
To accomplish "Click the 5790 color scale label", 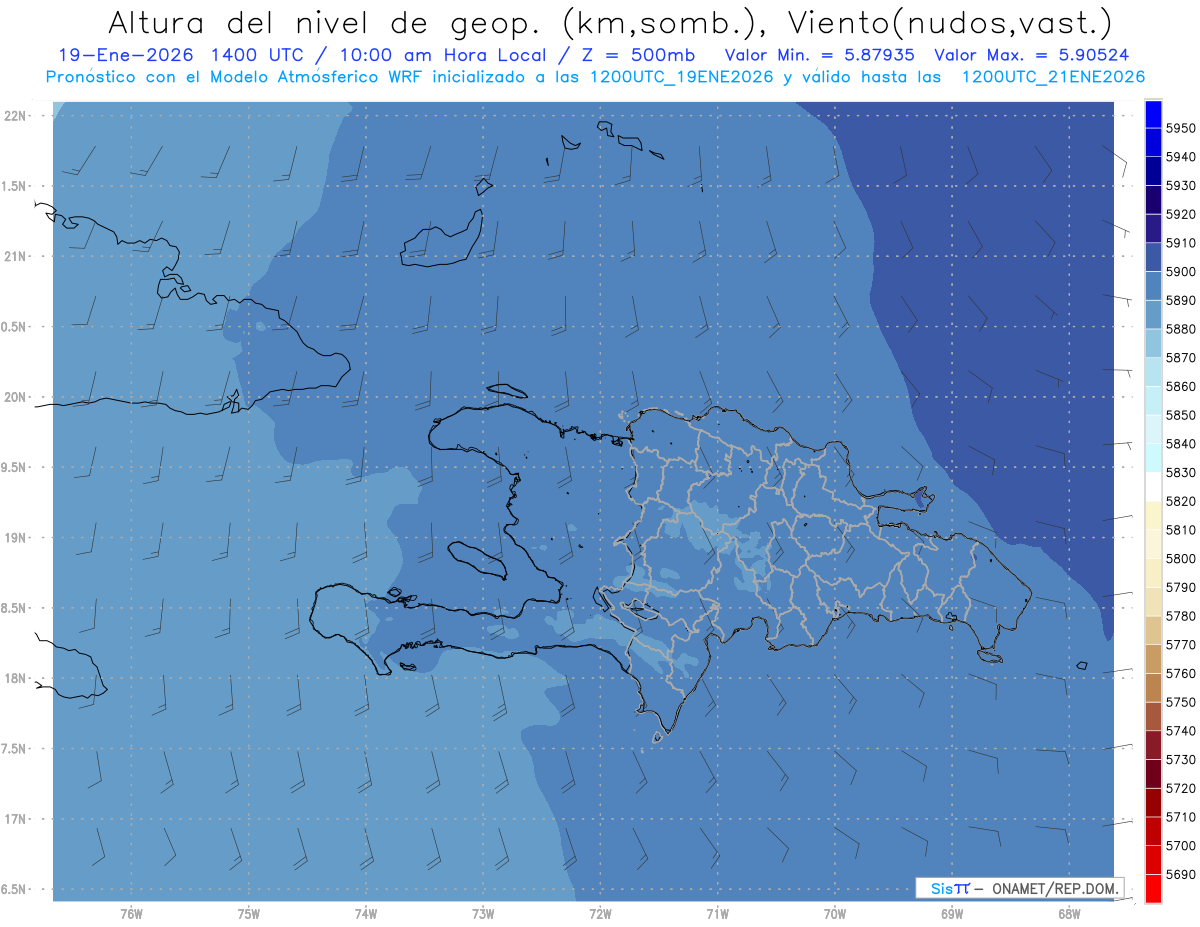I will (x=1180, y=587).
